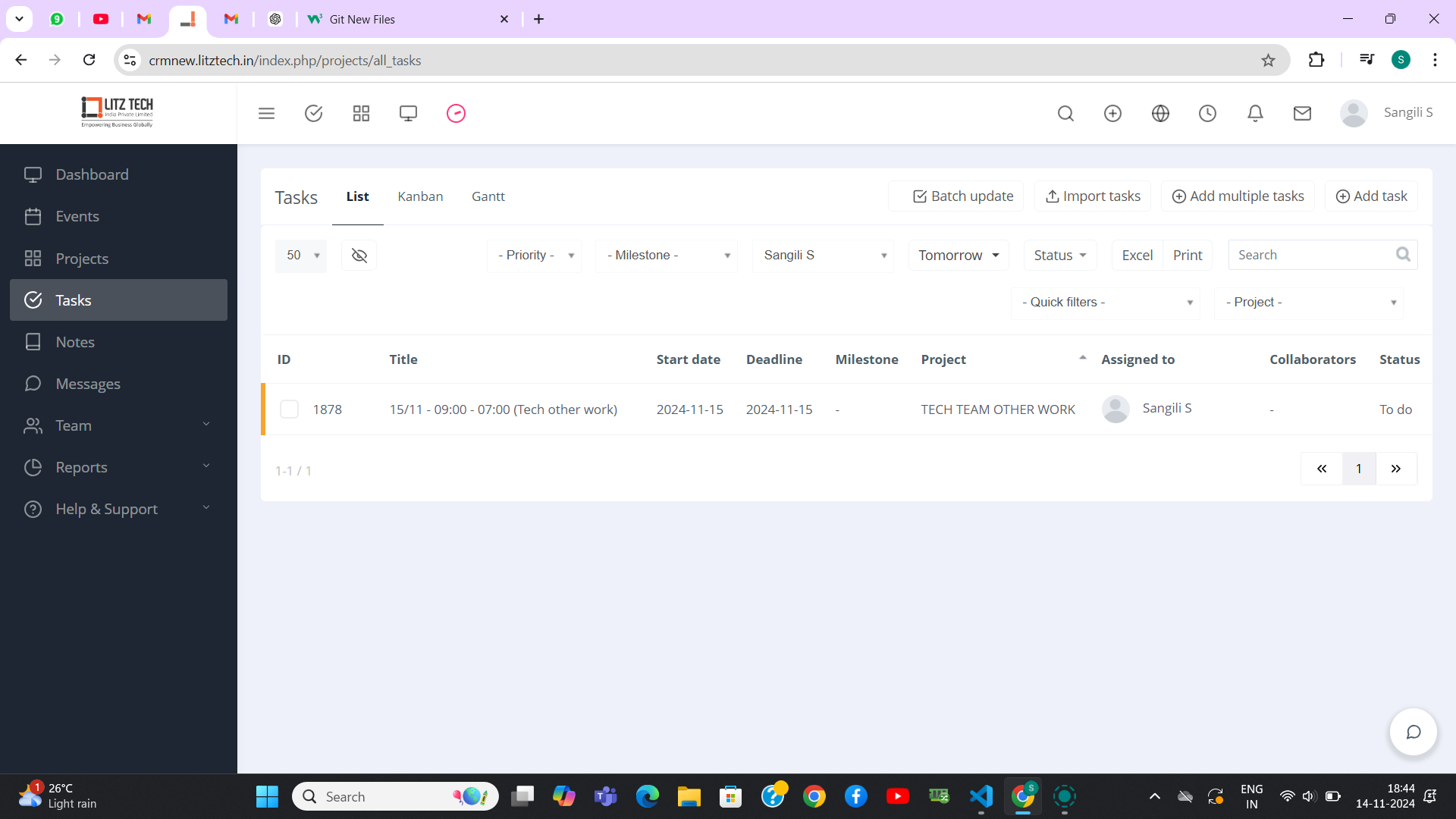
Task: Open the language globe icon
Action: click(1160, 114)
